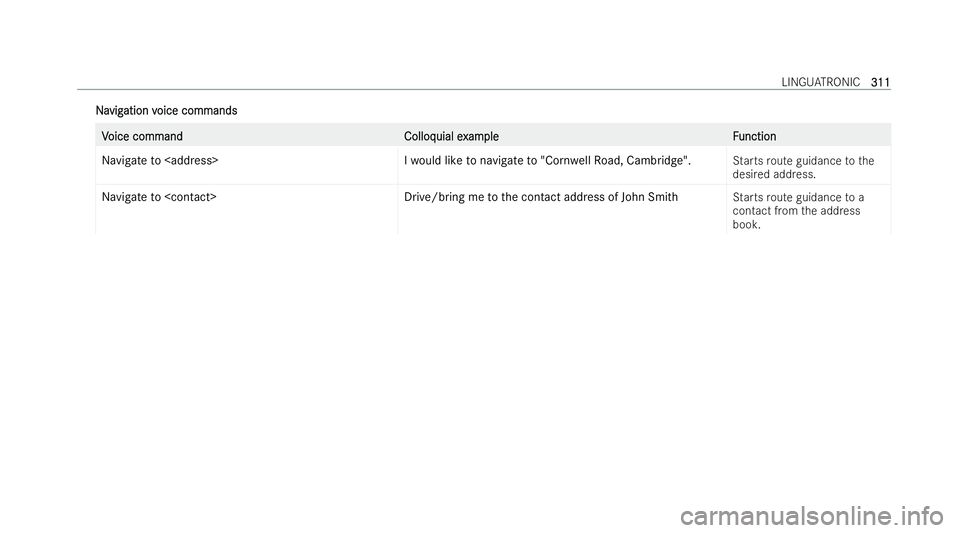Select the 'Colloquial example' column header
The width and height of the screenshot is (960, 533).
451,136
